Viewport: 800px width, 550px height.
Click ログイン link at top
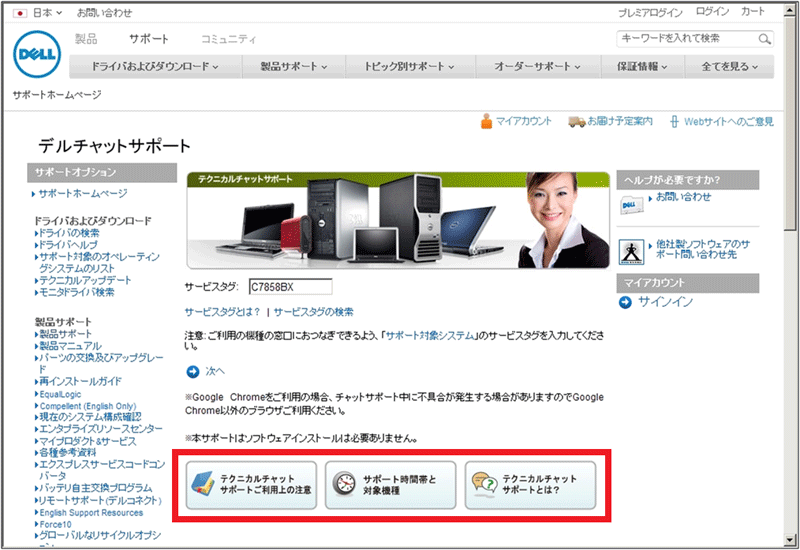tap(712, 12)
